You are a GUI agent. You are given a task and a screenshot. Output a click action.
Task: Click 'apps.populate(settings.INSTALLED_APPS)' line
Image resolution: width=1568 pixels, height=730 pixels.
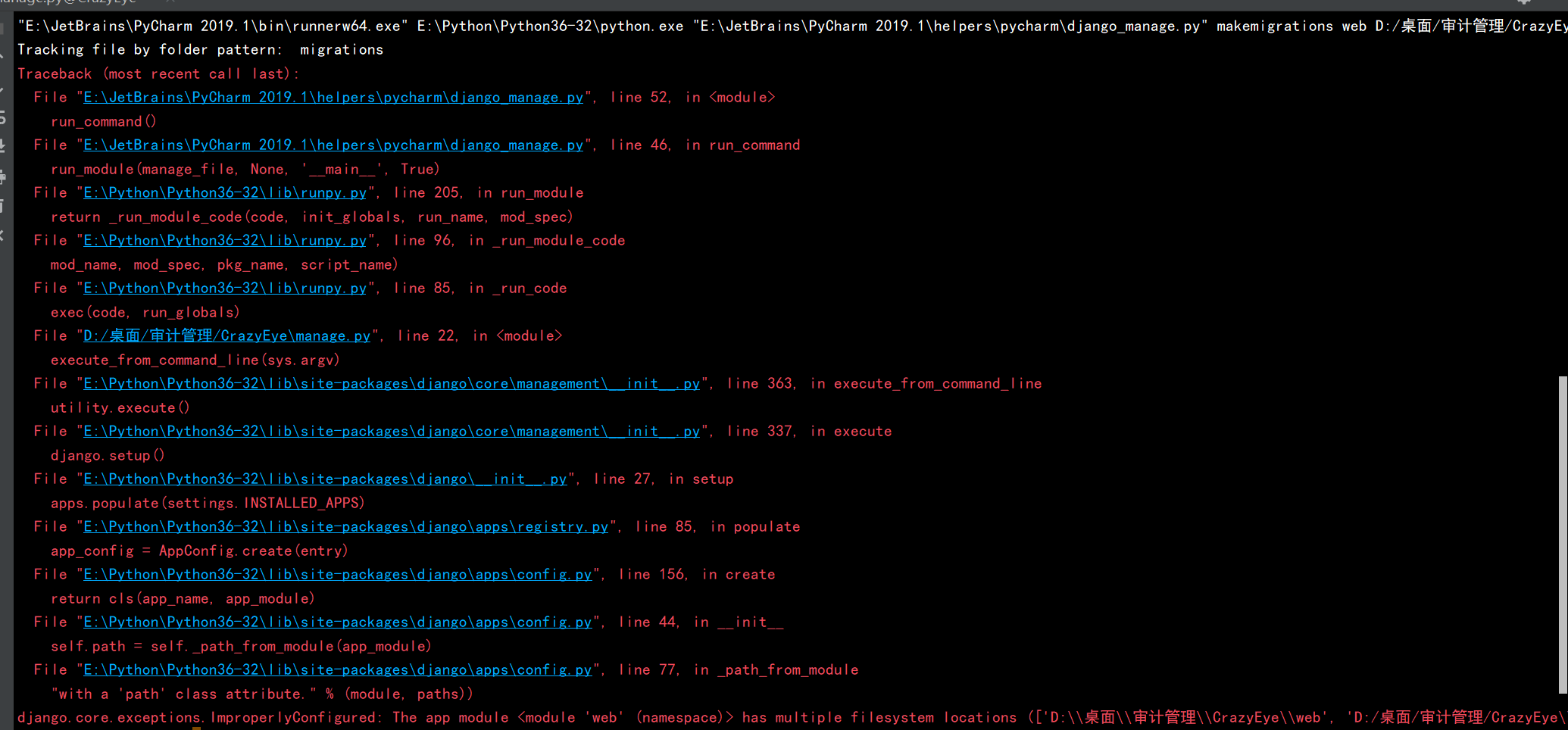coord(208,504)
